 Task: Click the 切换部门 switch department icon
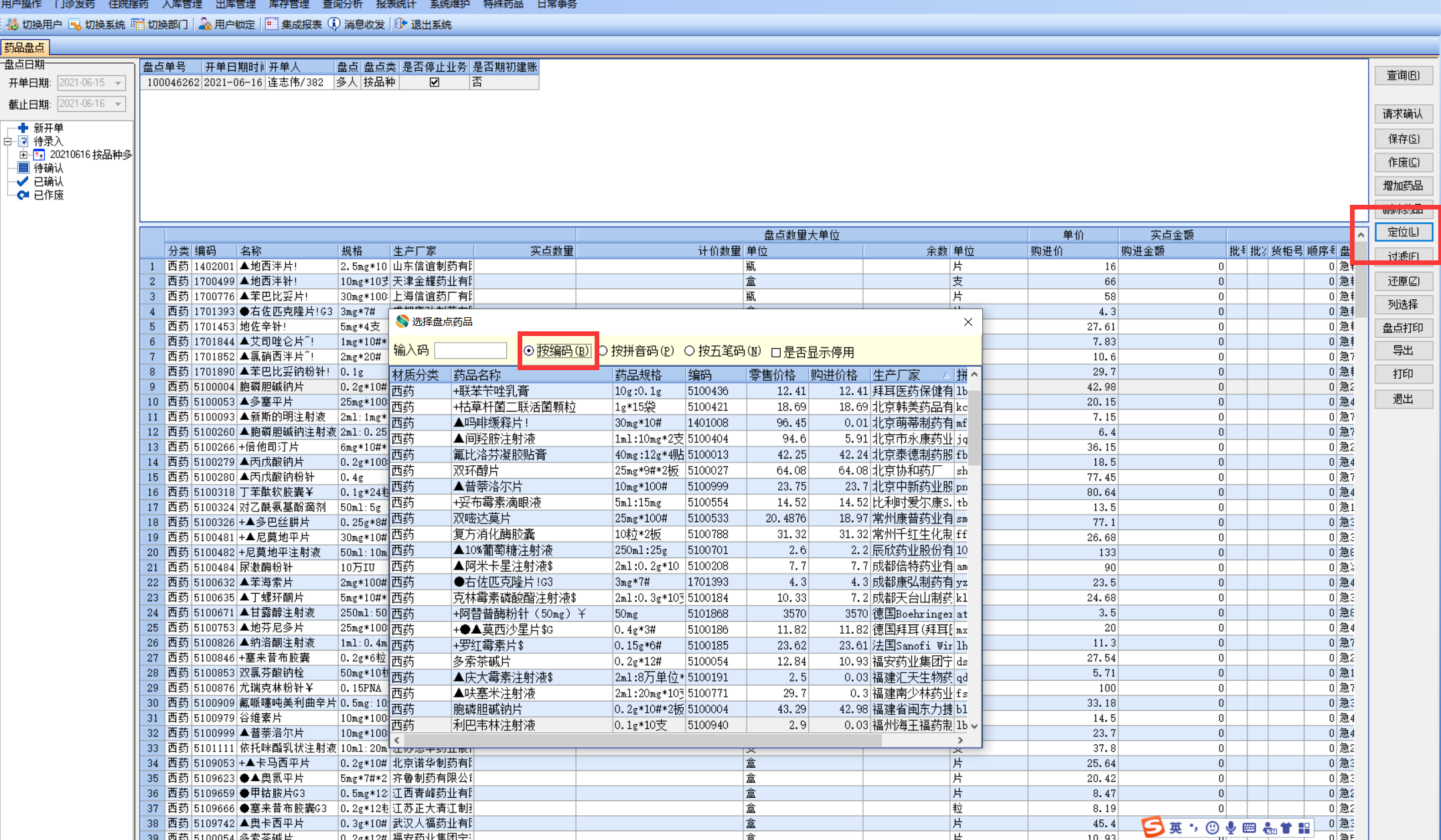pos(138,25)
